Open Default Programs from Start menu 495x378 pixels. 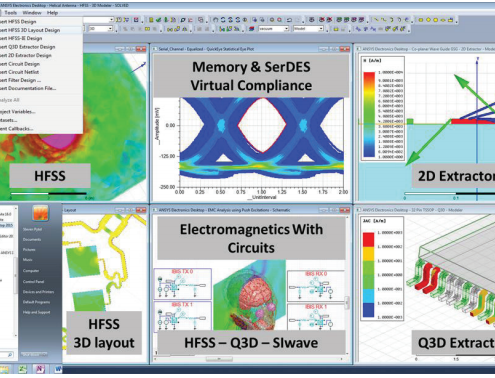pos(36,302)
